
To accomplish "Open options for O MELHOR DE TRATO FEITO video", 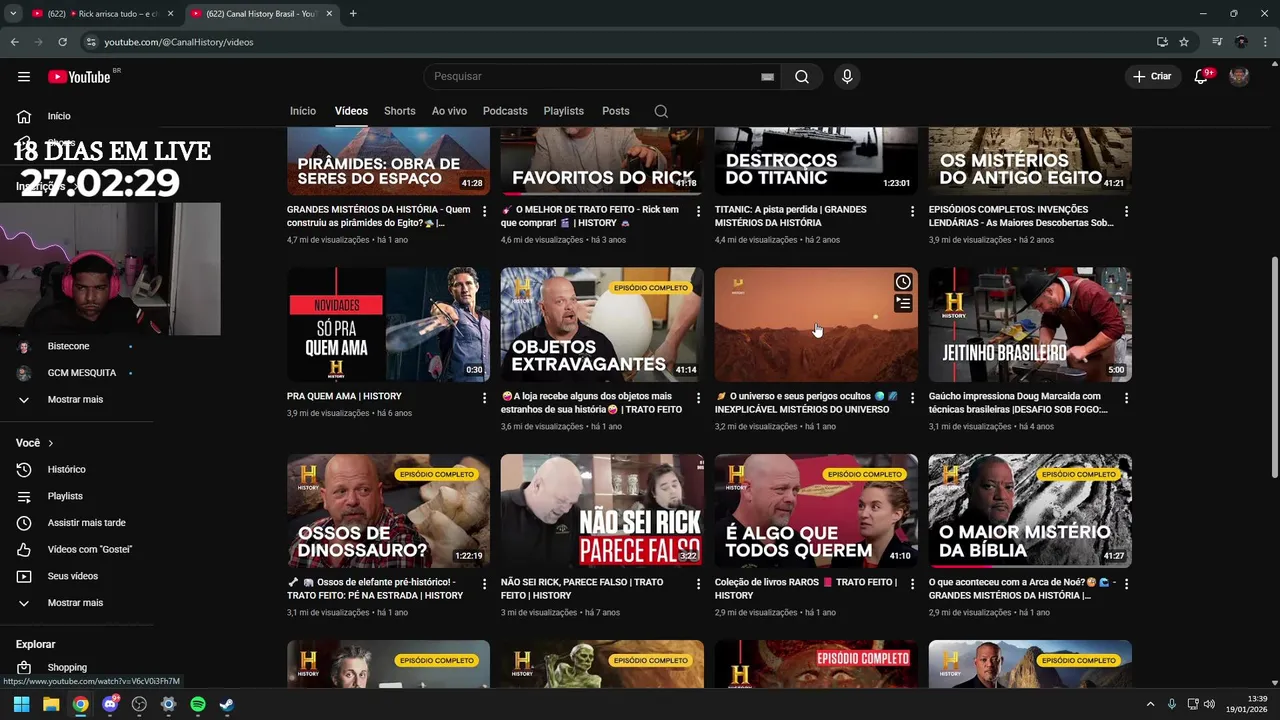I will tap(698, 211).
